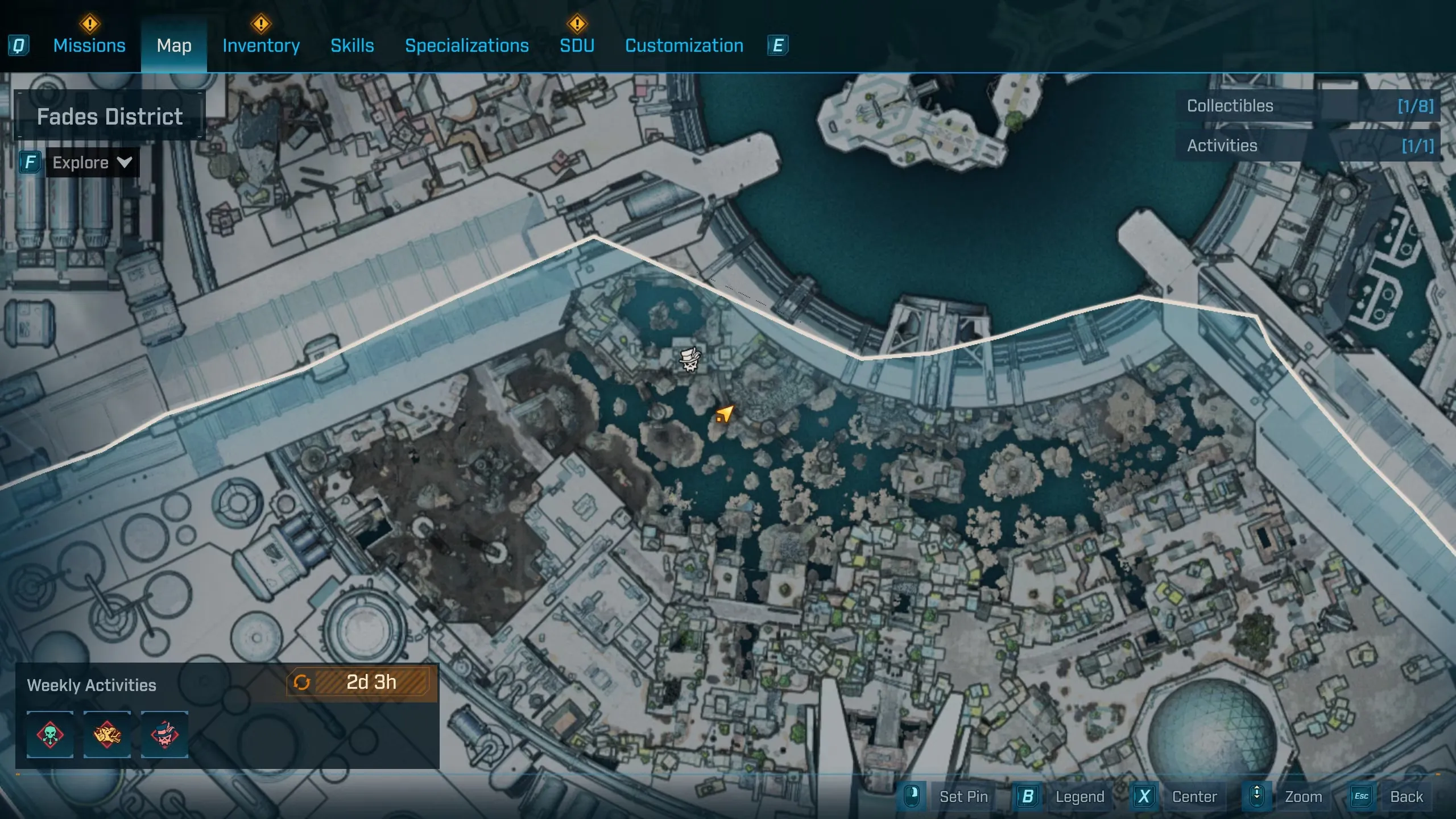
Task: Click the Back button
Action: click(1406, 796)
